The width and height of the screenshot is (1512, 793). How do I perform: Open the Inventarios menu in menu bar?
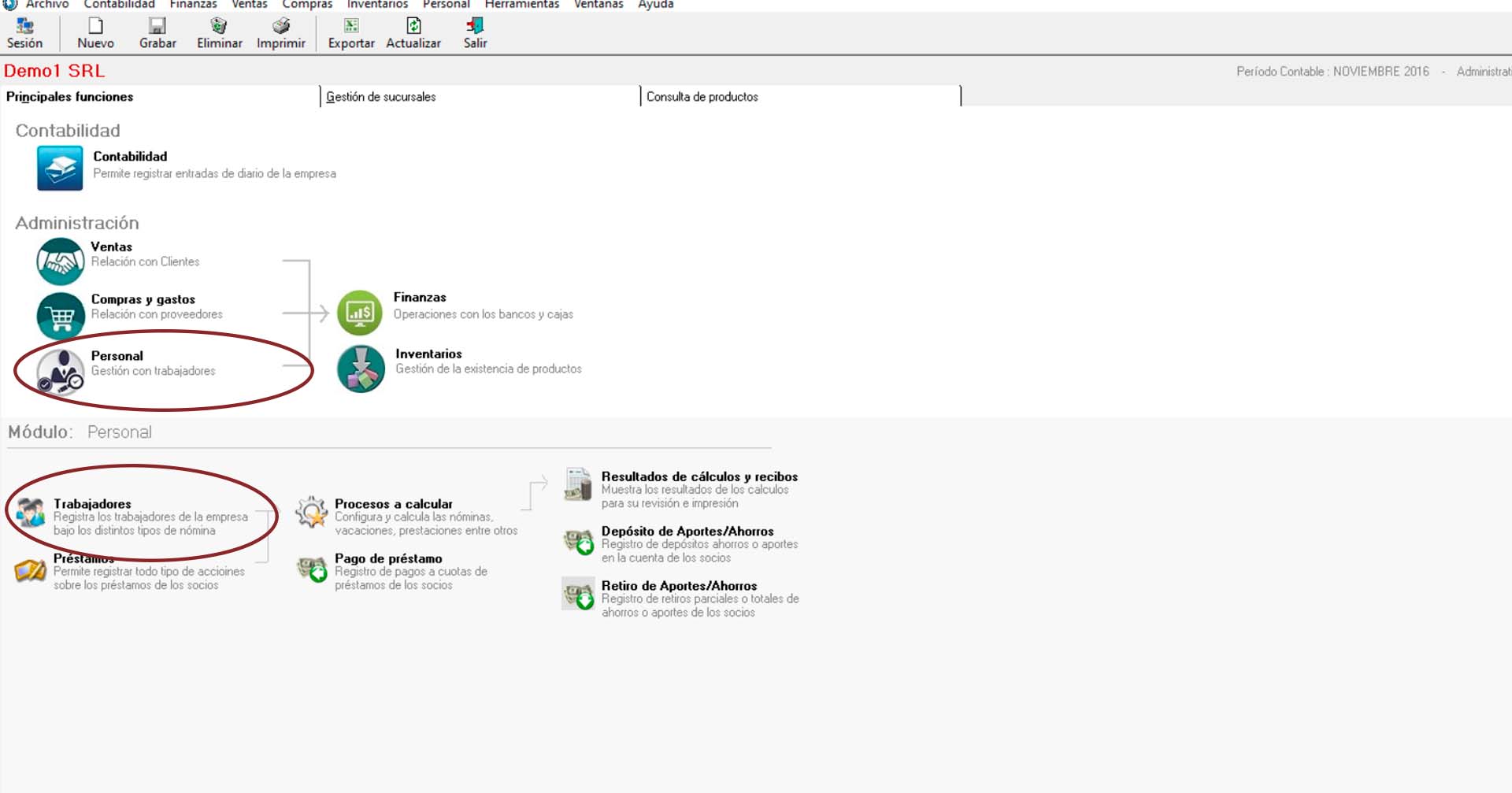pyautogui.click(x=377, y=5)
